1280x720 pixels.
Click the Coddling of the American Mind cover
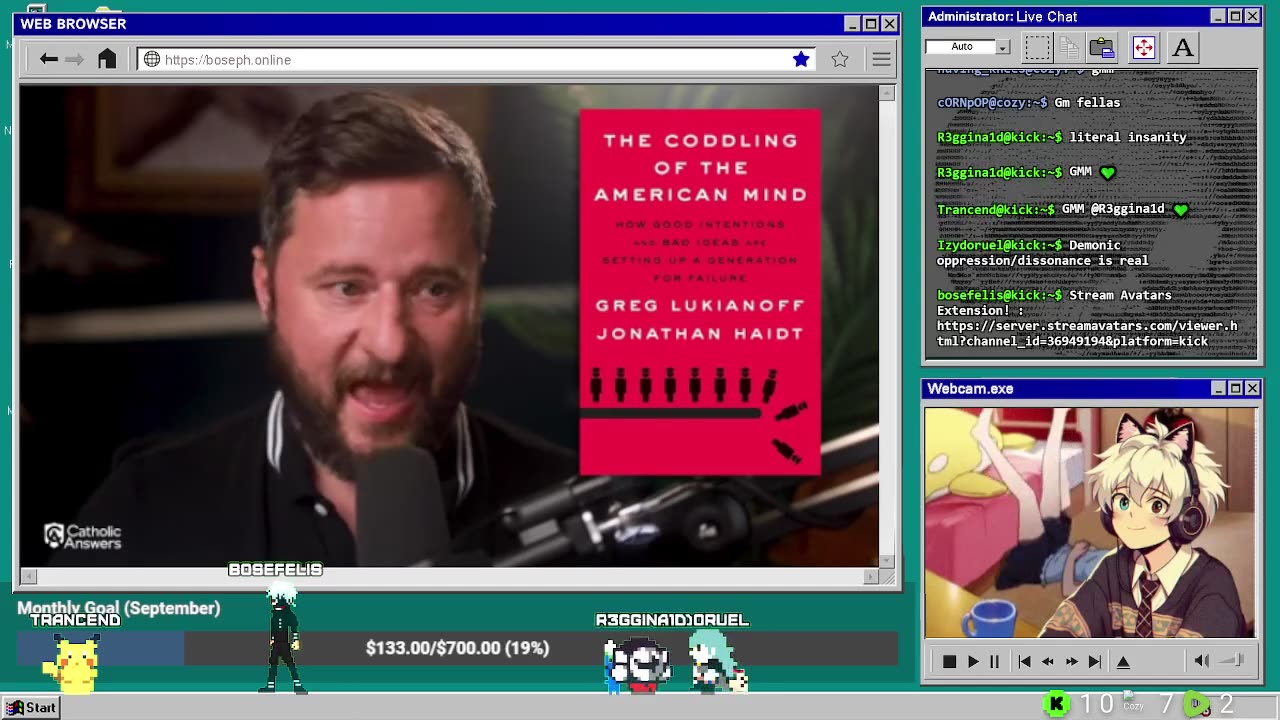[700, 292]
